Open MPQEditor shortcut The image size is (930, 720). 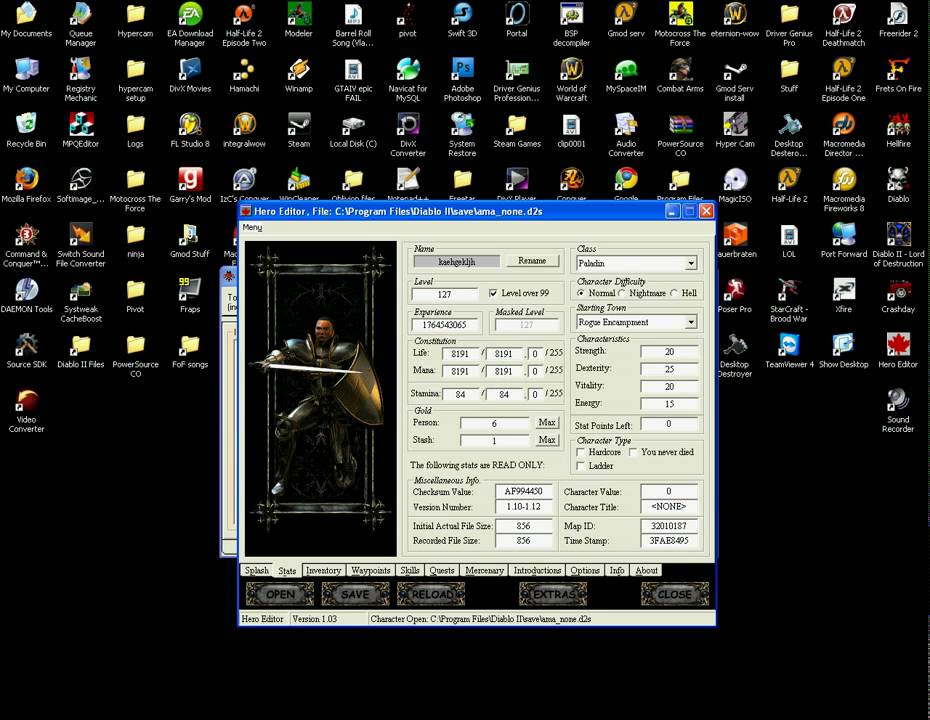[x=81, y=130]
